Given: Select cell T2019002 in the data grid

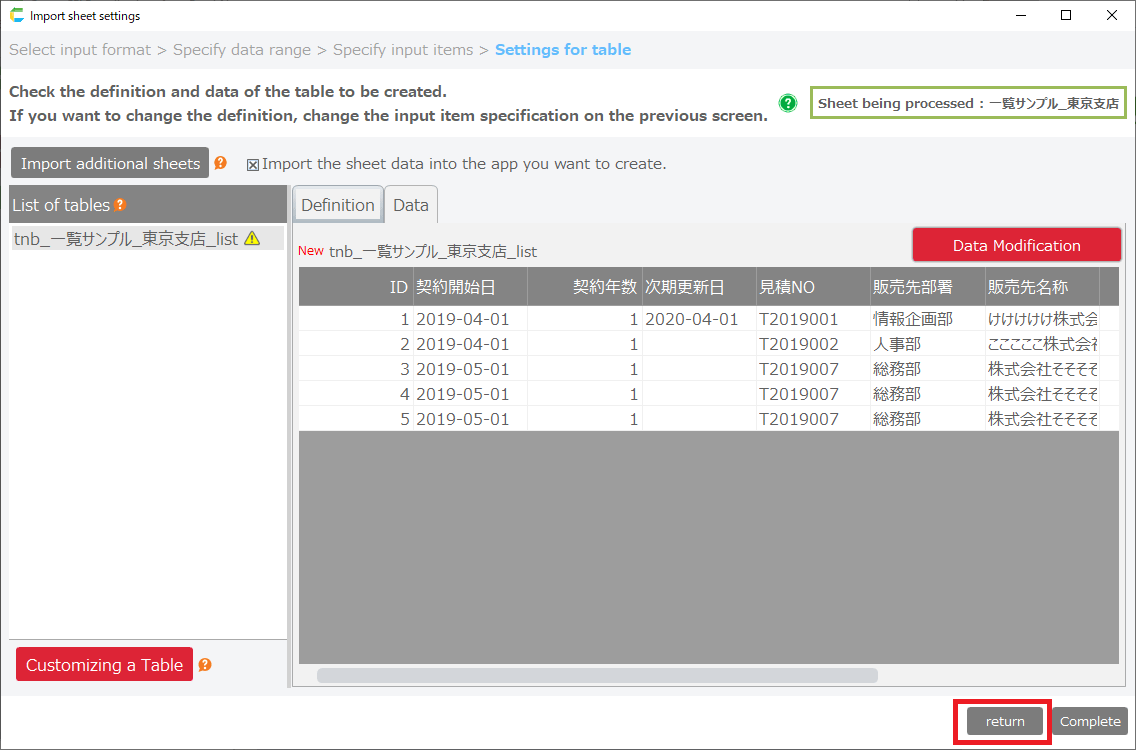Looking at the screenshot, I should [x=798, y=344].
